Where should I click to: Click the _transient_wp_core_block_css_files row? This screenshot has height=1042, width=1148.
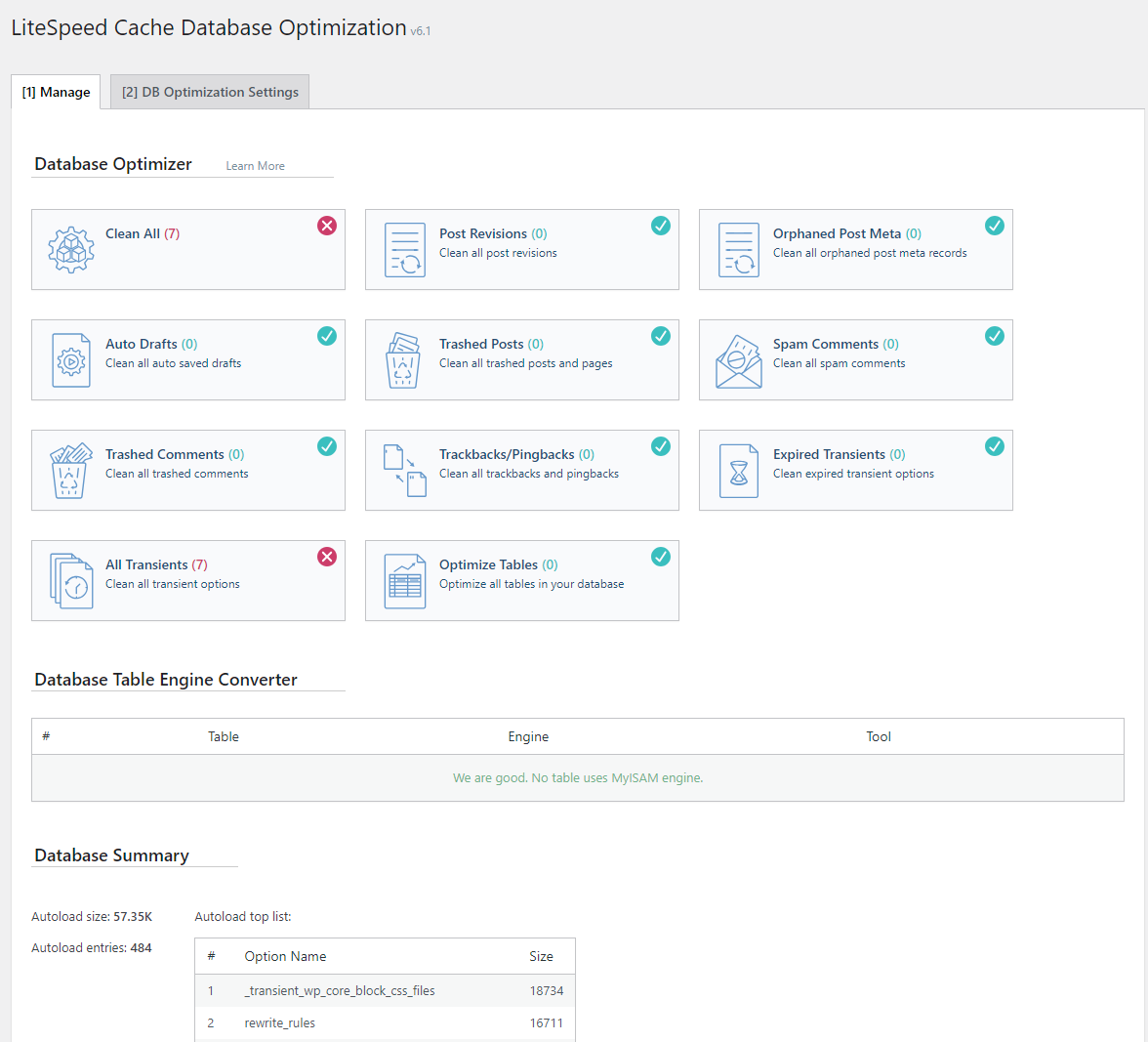pos(385,991)
